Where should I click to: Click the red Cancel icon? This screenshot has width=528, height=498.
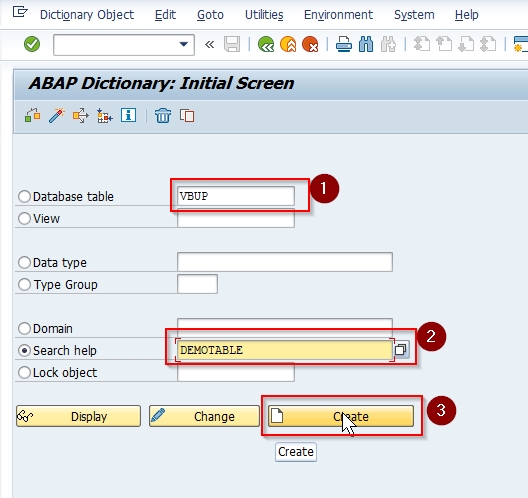tap(310, 44)
